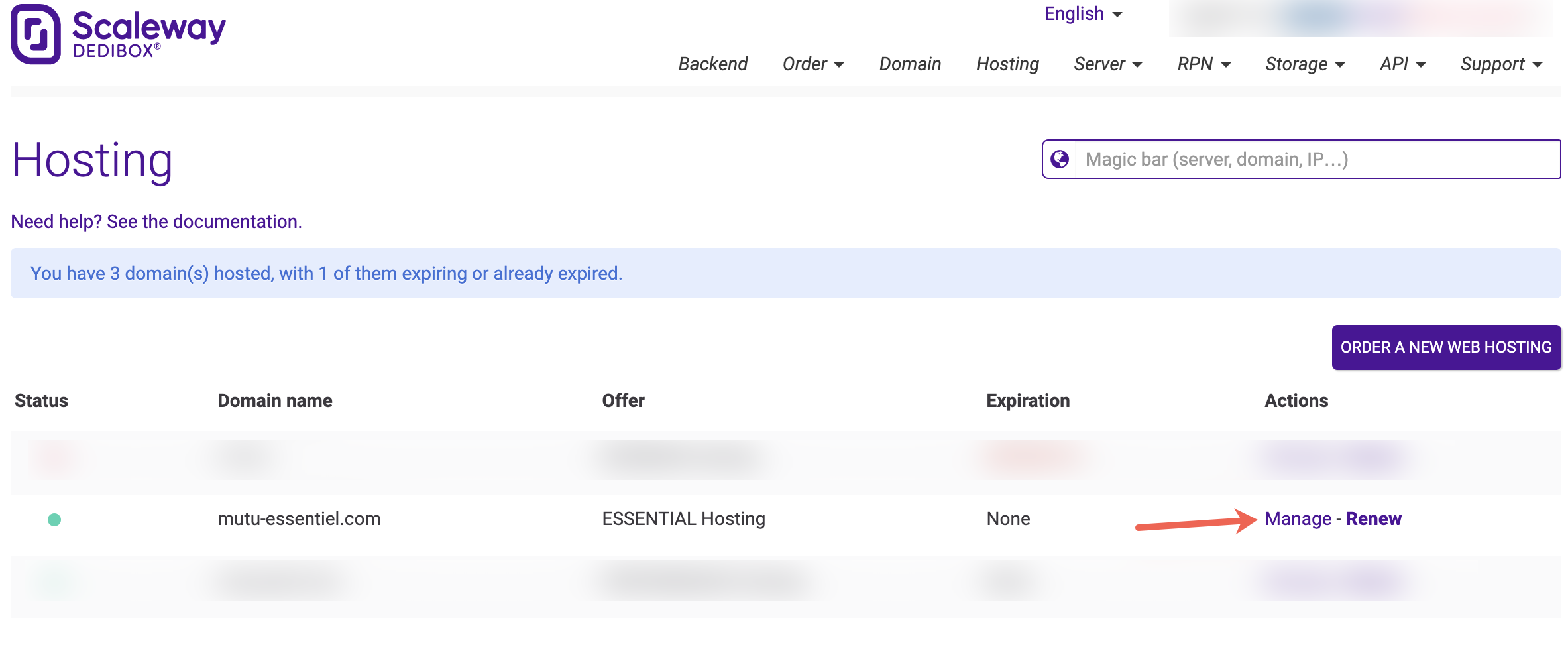Click the expiring domains notice banner

pyautogui.click(x=785, y=273)
